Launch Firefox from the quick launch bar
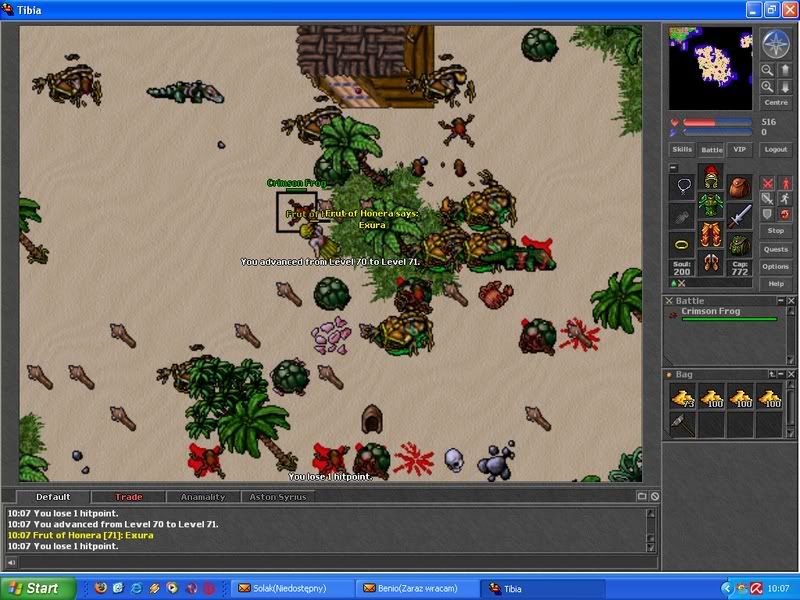This screenshot has height=600, width=800. click(101, 588)
